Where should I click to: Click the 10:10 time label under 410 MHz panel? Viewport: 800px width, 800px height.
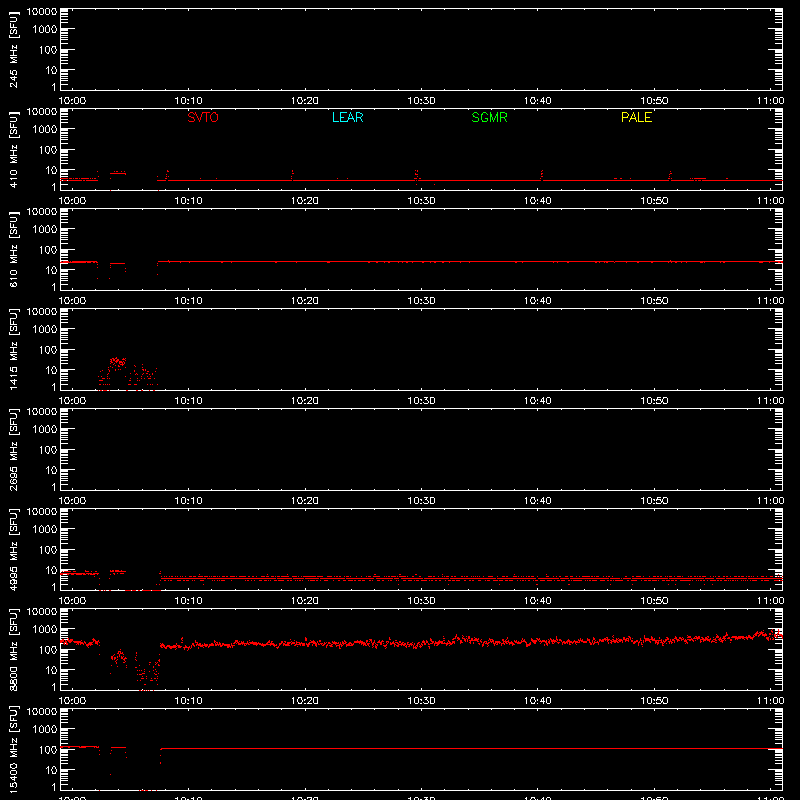tap(188, 201)
